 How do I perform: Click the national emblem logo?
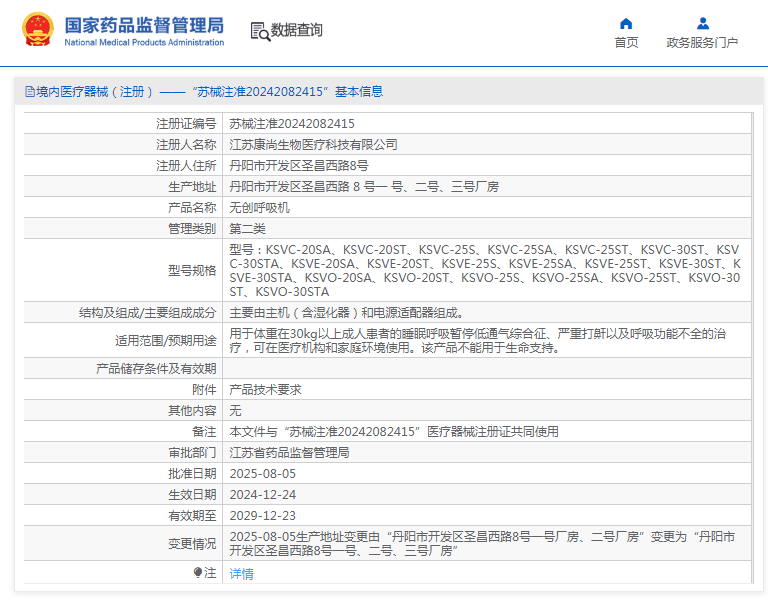coord(38,29)
